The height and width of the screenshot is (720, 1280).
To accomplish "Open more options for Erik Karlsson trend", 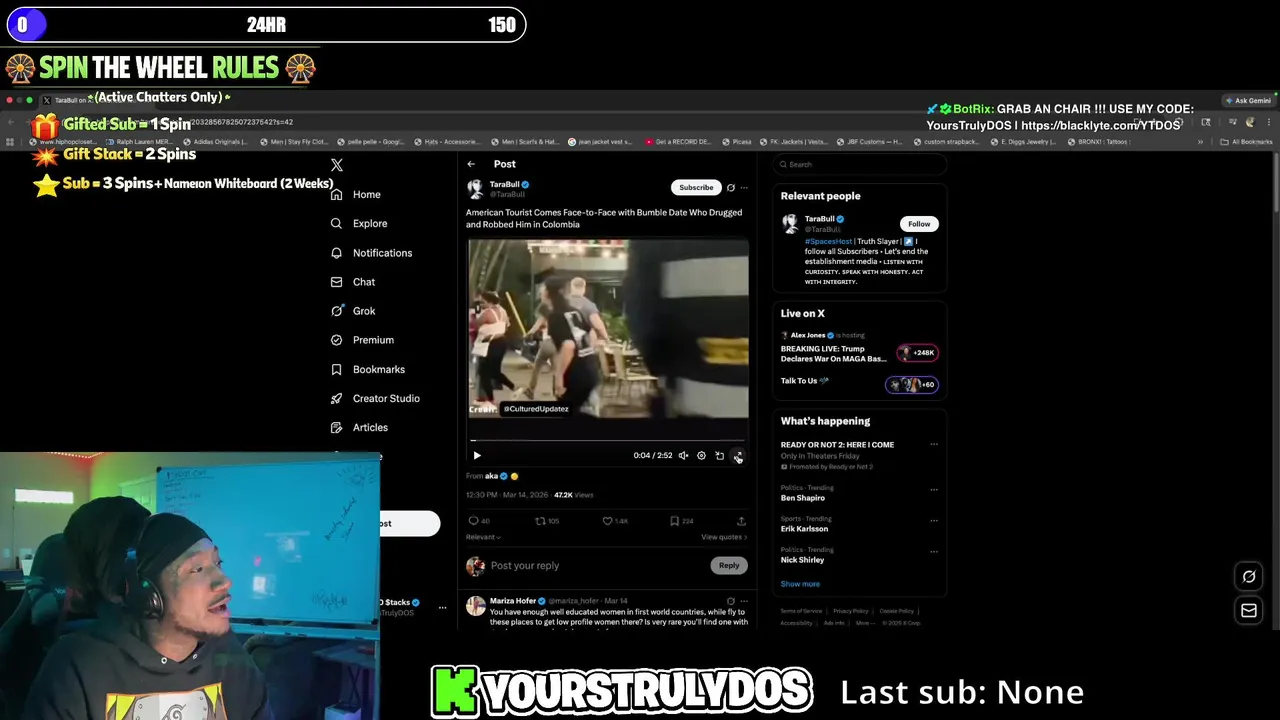I will point(934,521).
